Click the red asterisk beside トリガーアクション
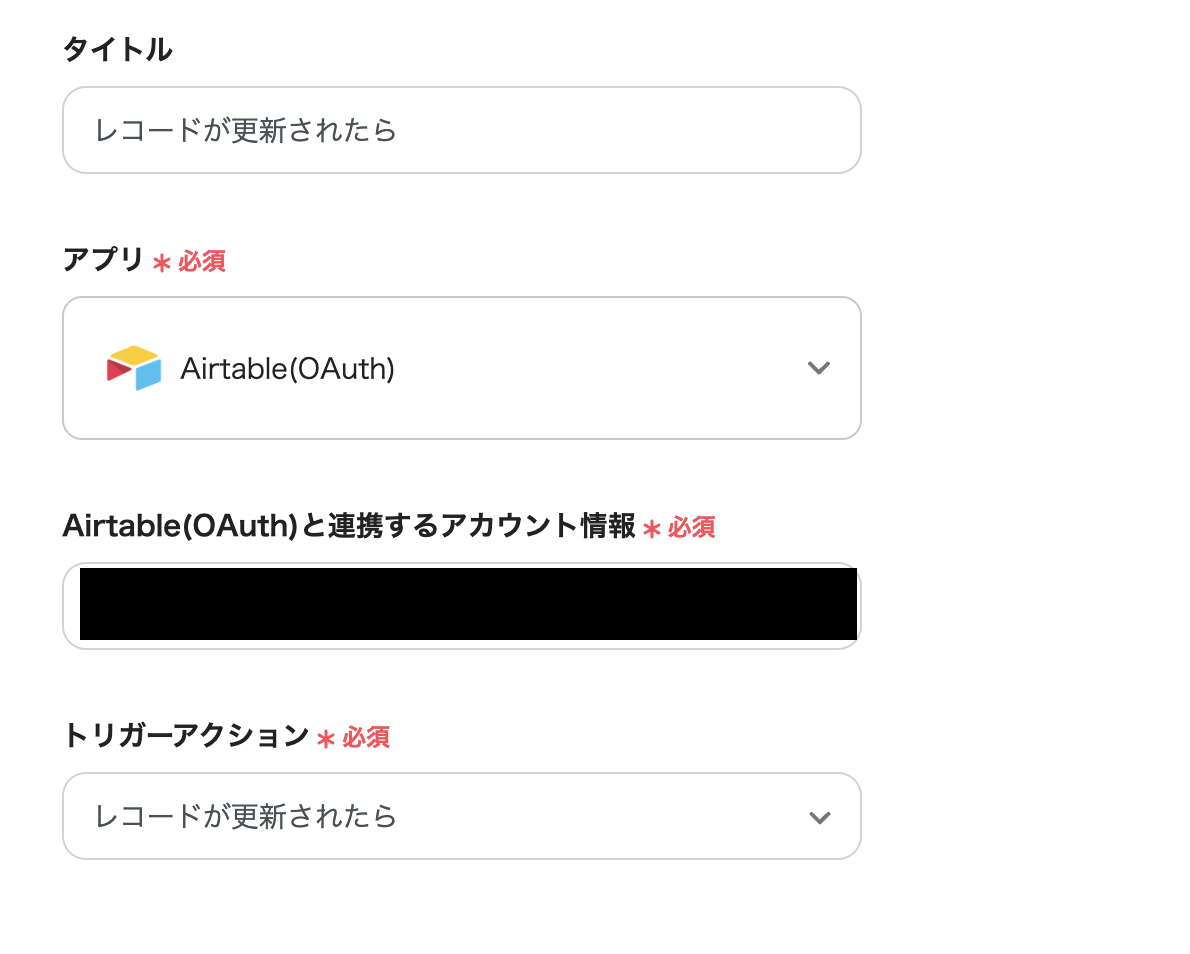 (326, 739)
